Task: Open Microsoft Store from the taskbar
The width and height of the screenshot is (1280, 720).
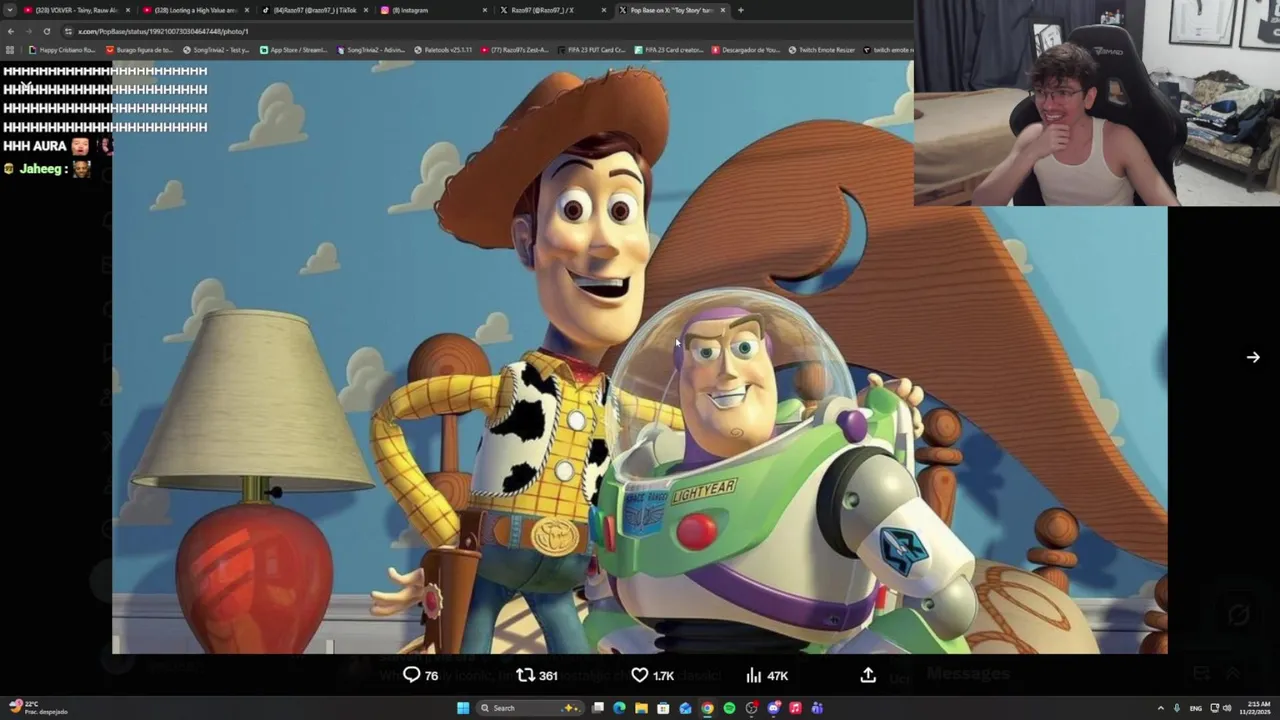Action: coord(663,708)
